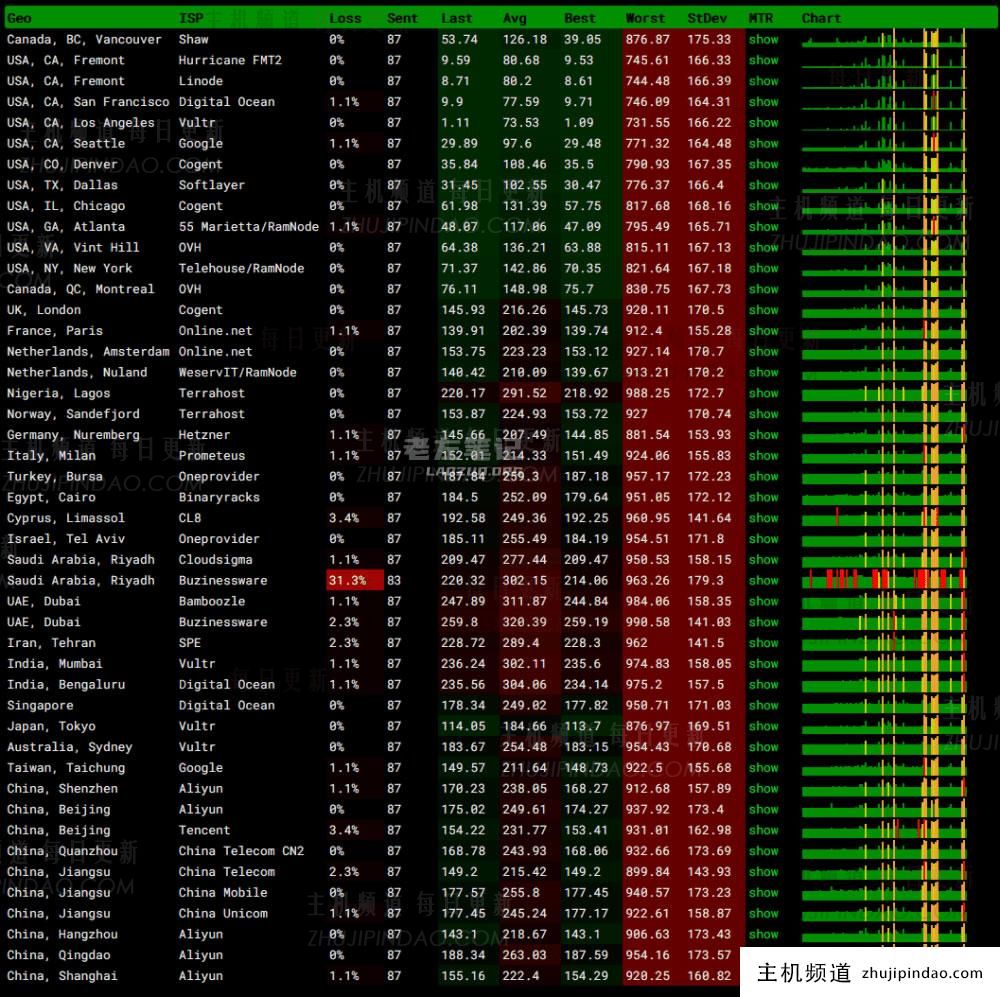This screenshot has height=997, width=1000.
Task: Sort by the Best column header
Action: (x=580, y=18)
